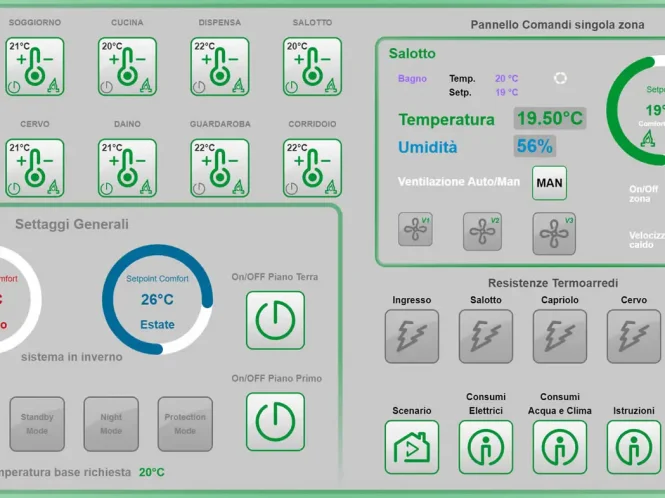The width and height of the screenshot is (665, 498).
Task: Enable Protection Mode button
Action: coord(185,424)
